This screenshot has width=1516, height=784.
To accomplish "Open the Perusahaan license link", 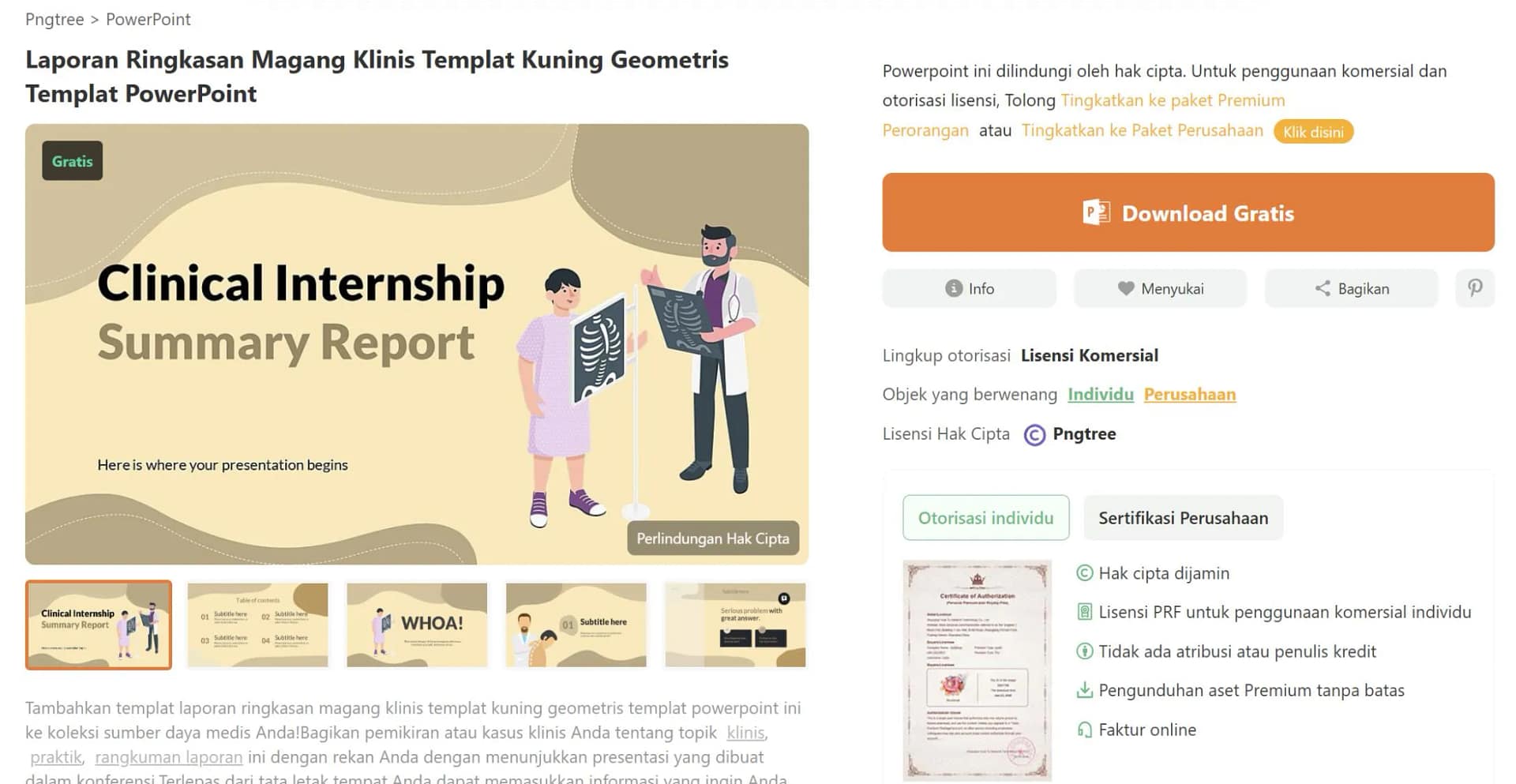I will point(1190,394).
